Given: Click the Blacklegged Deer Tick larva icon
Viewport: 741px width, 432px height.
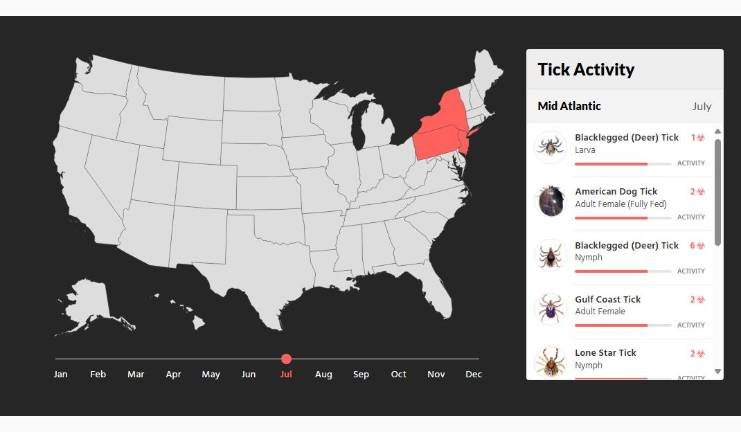Looking at the screenshot, I should point(549,146).
